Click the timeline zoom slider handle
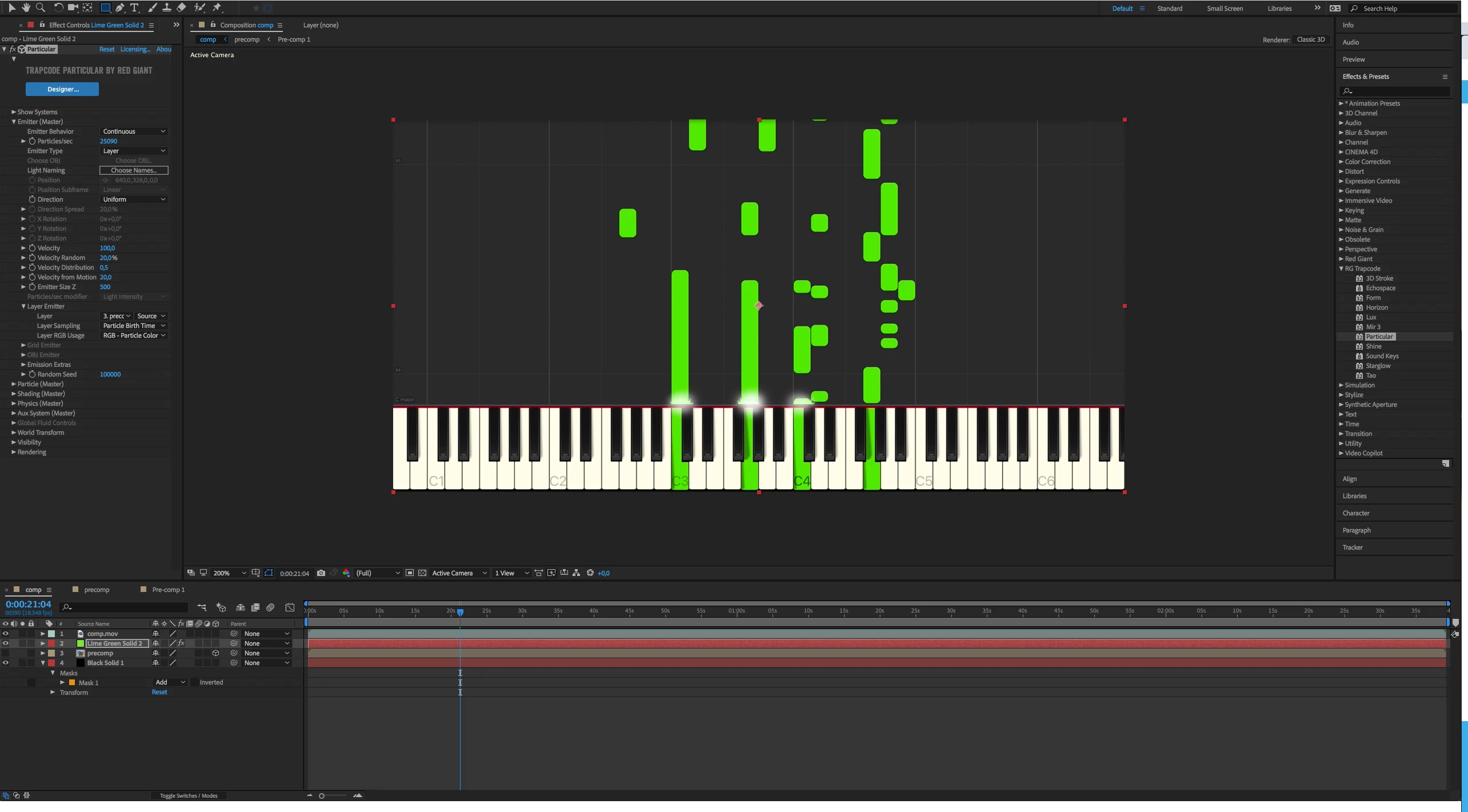This screenshot has width=1468, height=812. pos(322,795)
